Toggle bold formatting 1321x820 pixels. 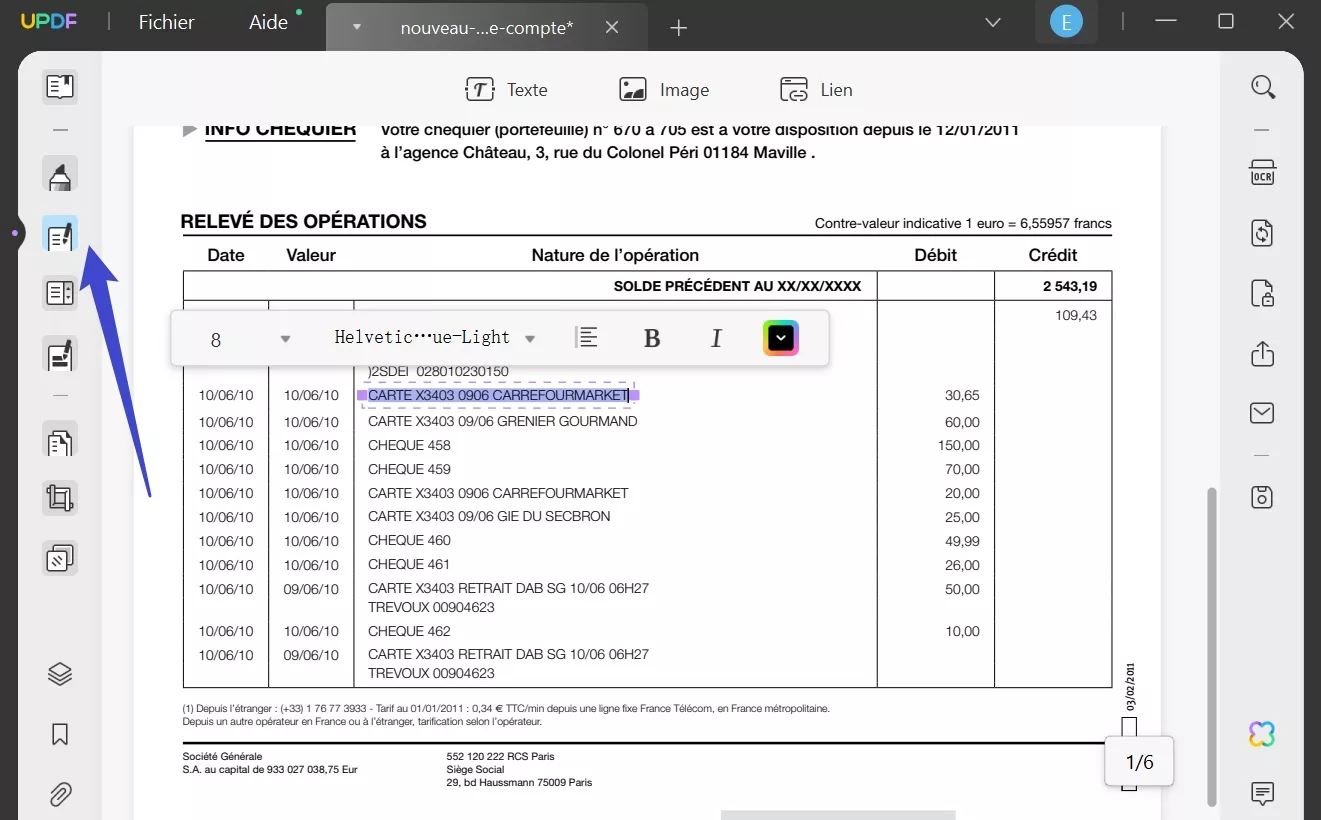click(652, 338)
